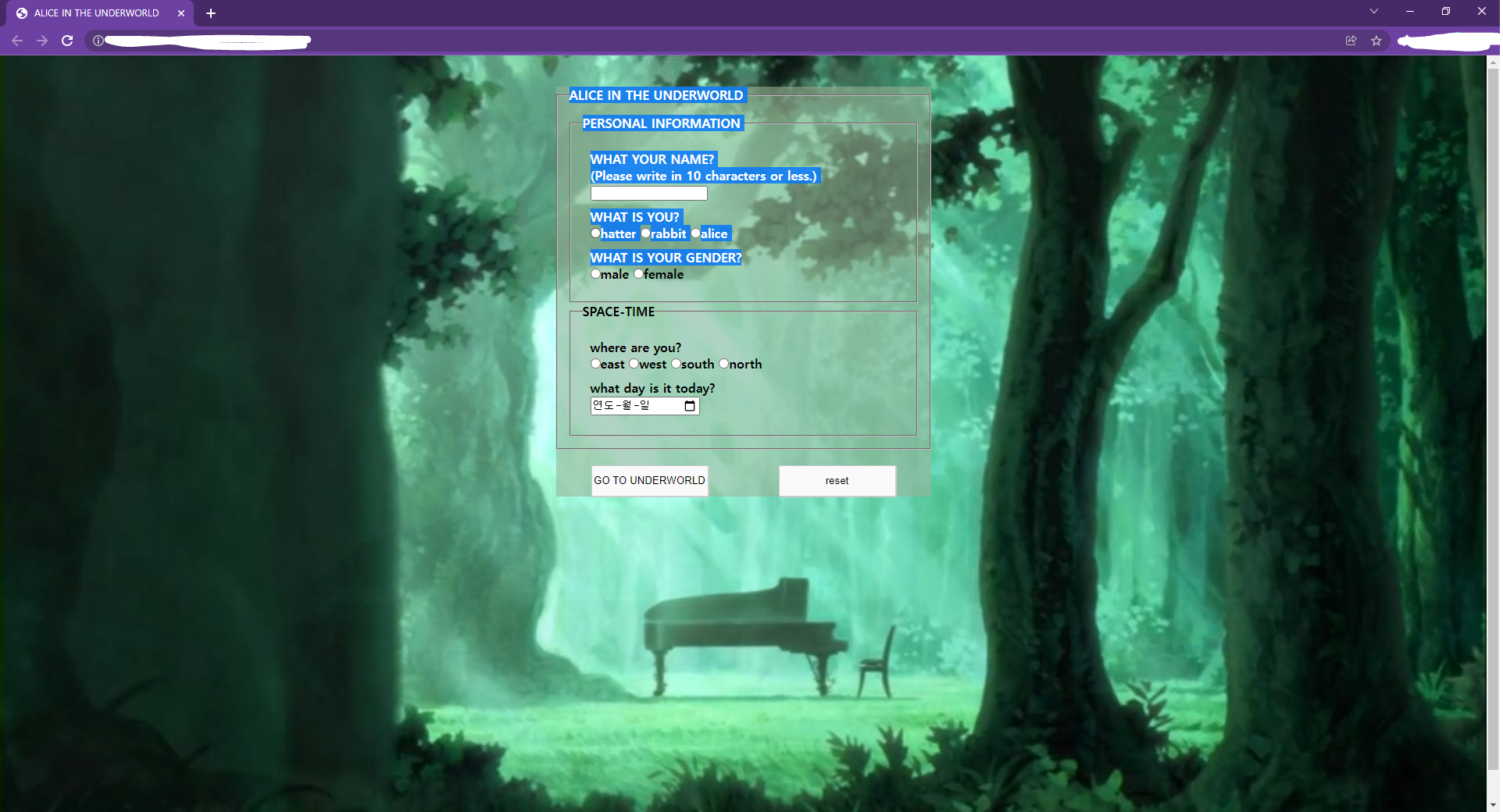This screenshot has height=812, width=1503.
Task: Choose the hatter radio option
Action: coord(596,233)
